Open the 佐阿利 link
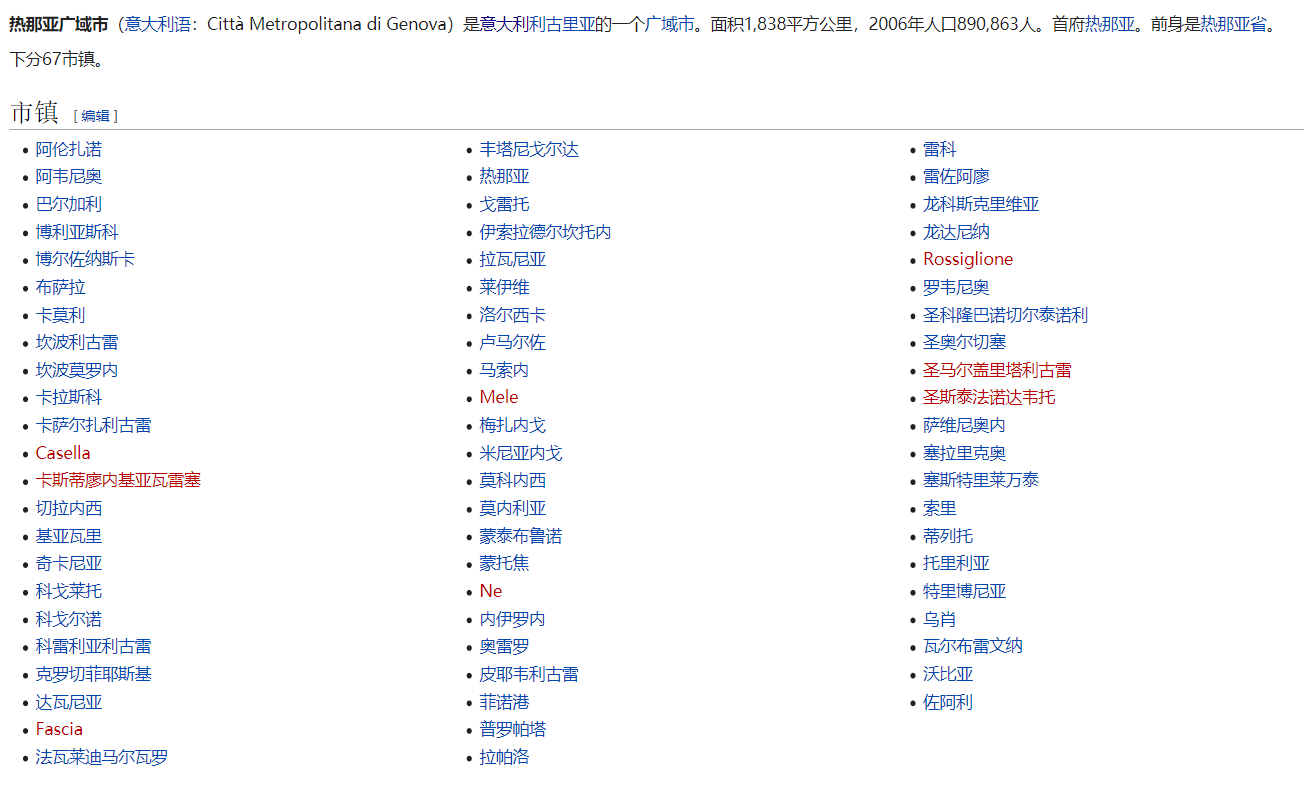Viewport: 1304px width, 788px height. [x=948, y=703]
